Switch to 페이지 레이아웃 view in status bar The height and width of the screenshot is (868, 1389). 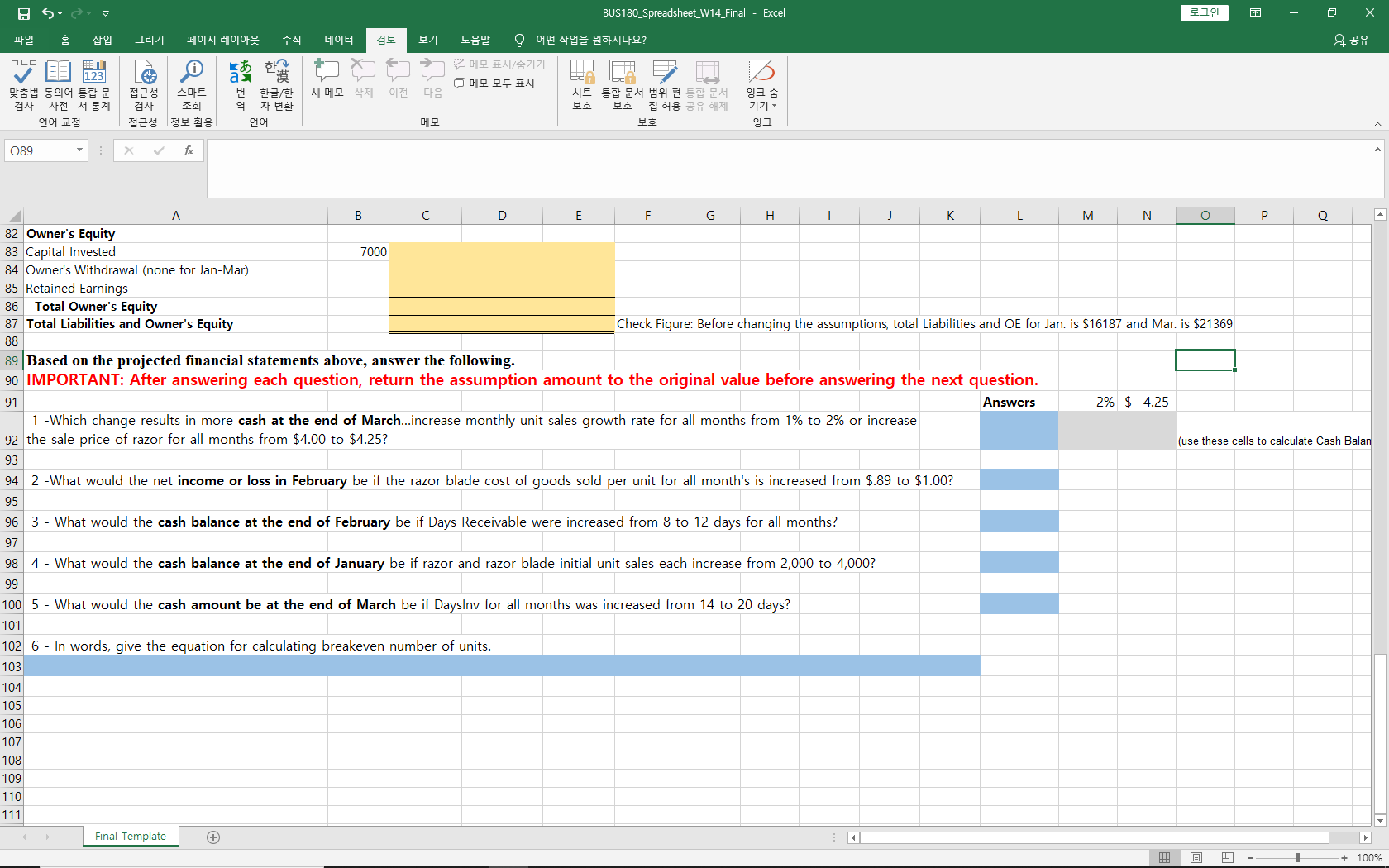1196,857
